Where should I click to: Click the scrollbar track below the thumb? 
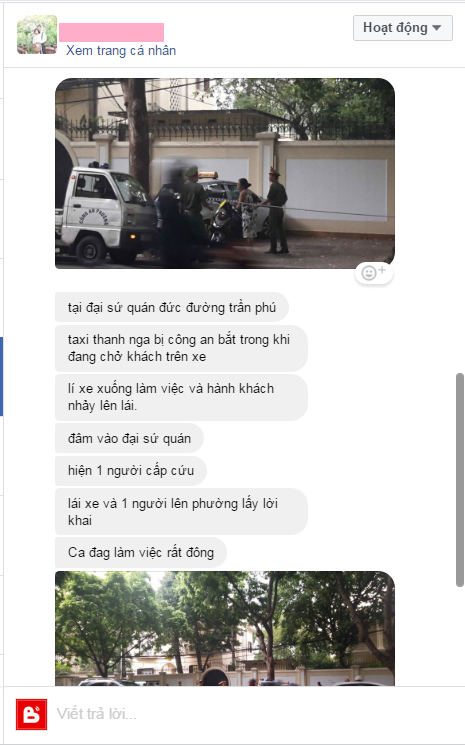click(x=459, y=637)
